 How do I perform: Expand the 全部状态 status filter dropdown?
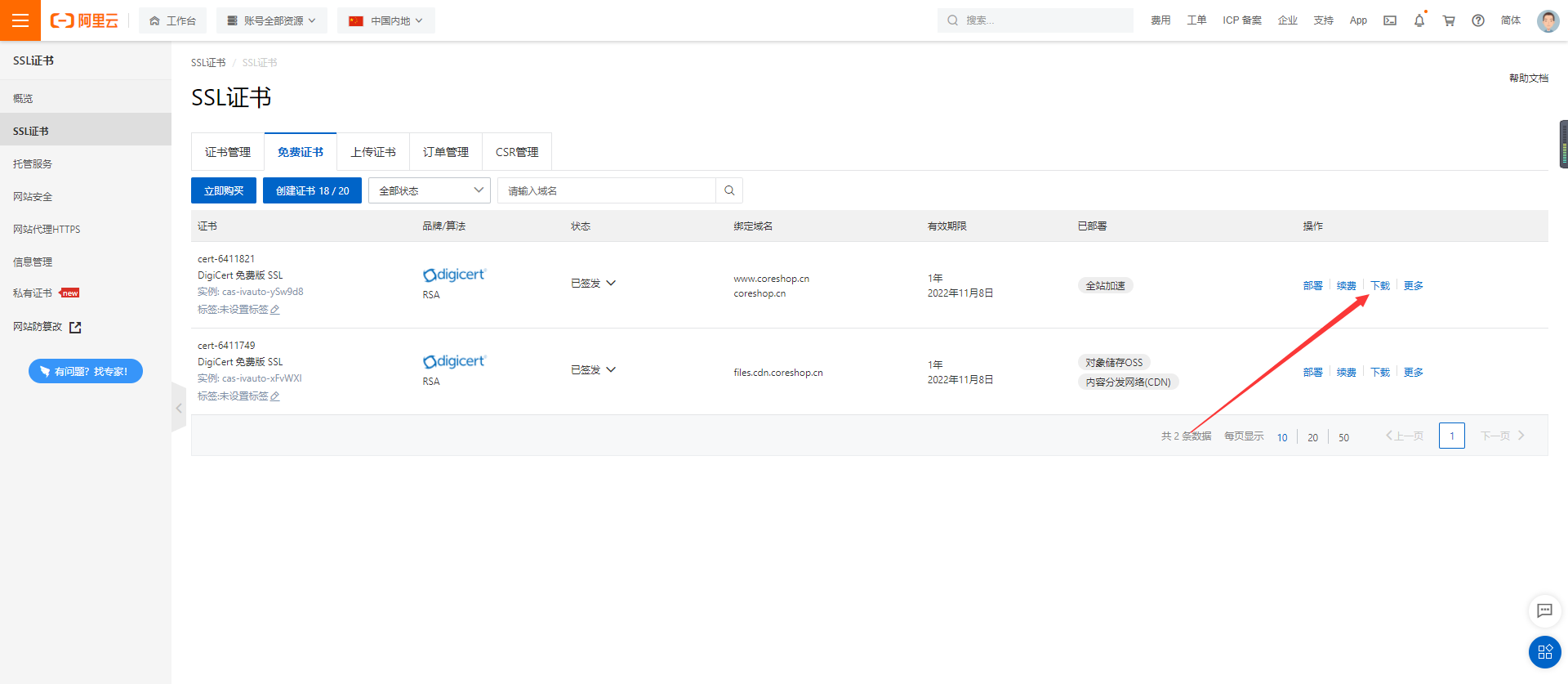430,190
